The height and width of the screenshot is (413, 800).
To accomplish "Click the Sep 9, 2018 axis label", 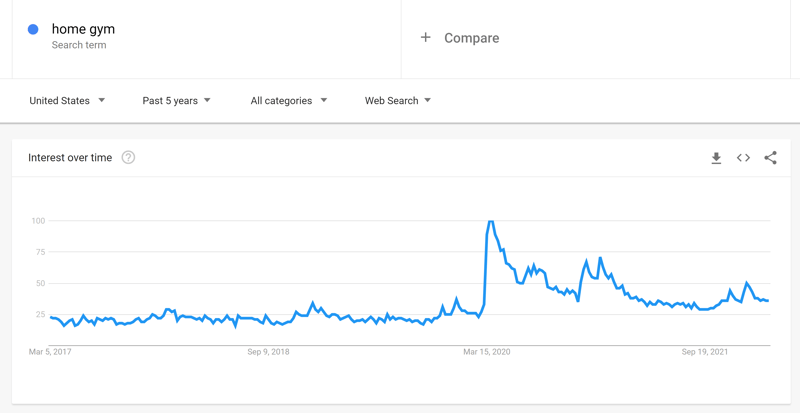I will pos(267,352).
